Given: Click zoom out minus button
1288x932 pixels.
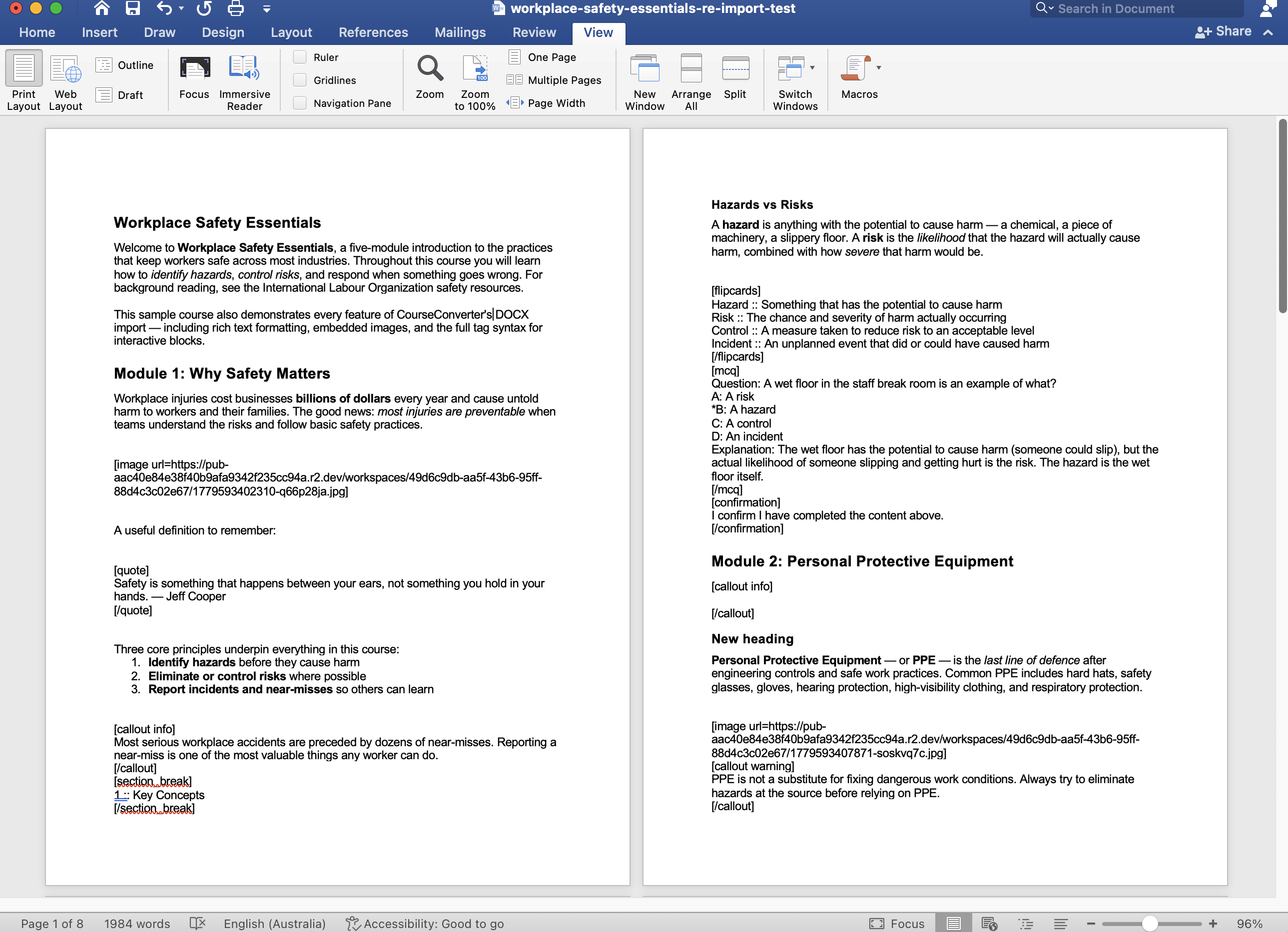Looking at the screenshot, I should pos(1091,924).
